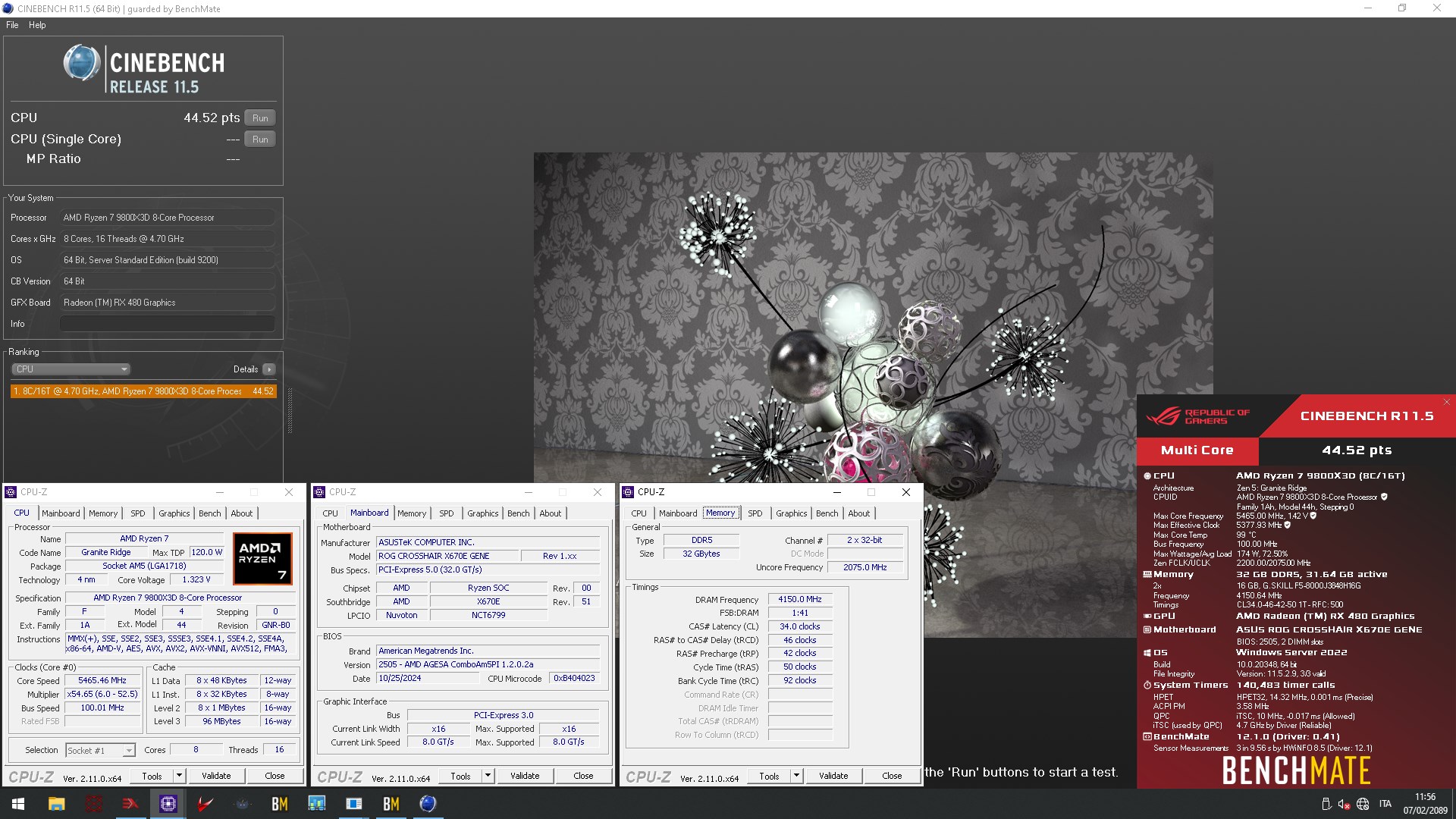Switch to the Bench tab in the first CPU-Z window
Image resolution: width=1456 pixels, height=819 pixels.
coord(210,513)
